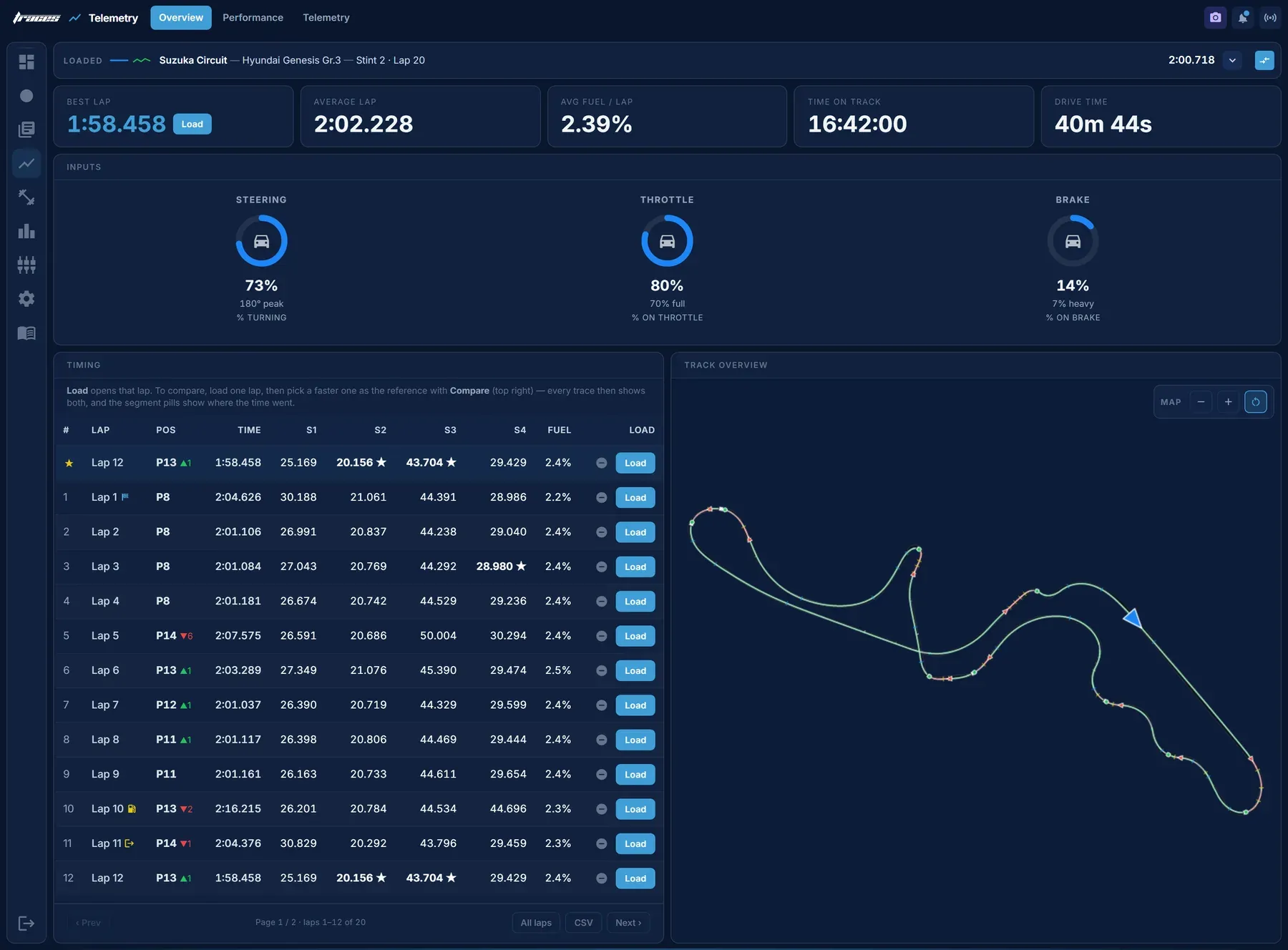The width and height of the screenshot is (1288, 950).
Task: Load the best lap 1:58.458
Action: 192,124
